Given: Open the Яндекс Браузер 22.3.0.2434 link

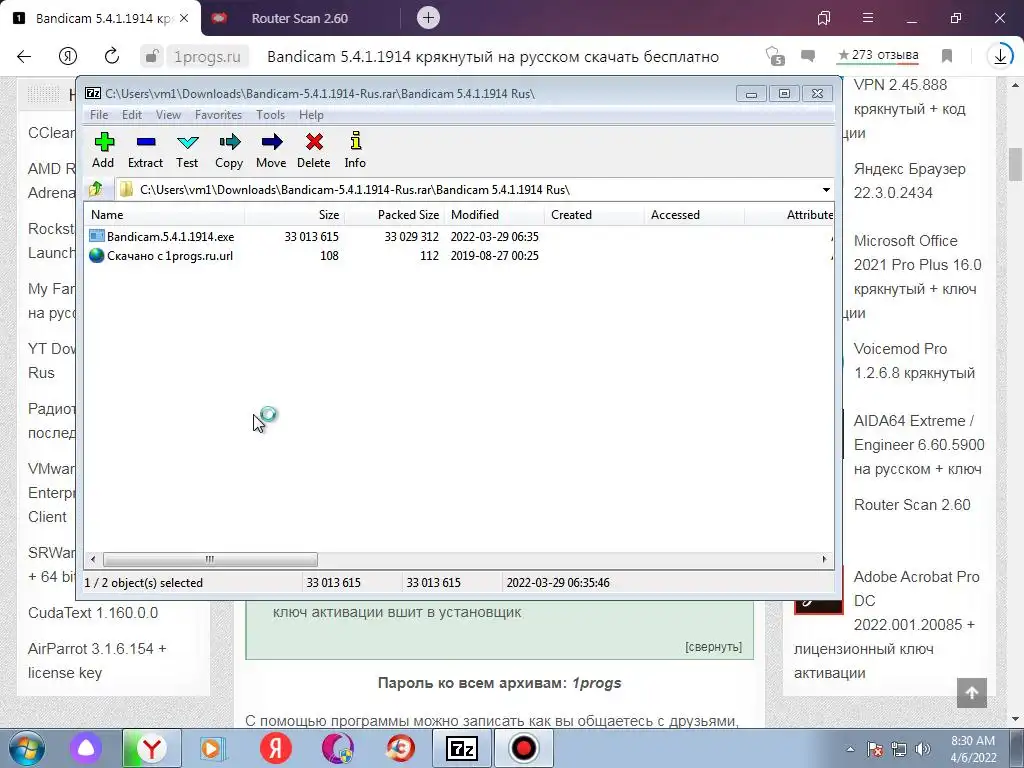Looking at the screenshot, I should tap(909, 181).
